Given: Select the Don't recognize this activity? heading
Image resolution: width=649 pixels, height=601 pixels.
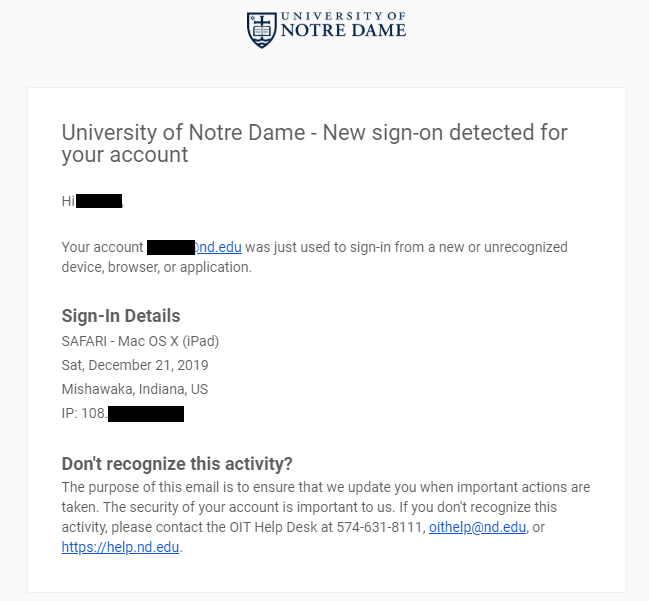Looking at the screenshot, I should click(x=177, y=464).
